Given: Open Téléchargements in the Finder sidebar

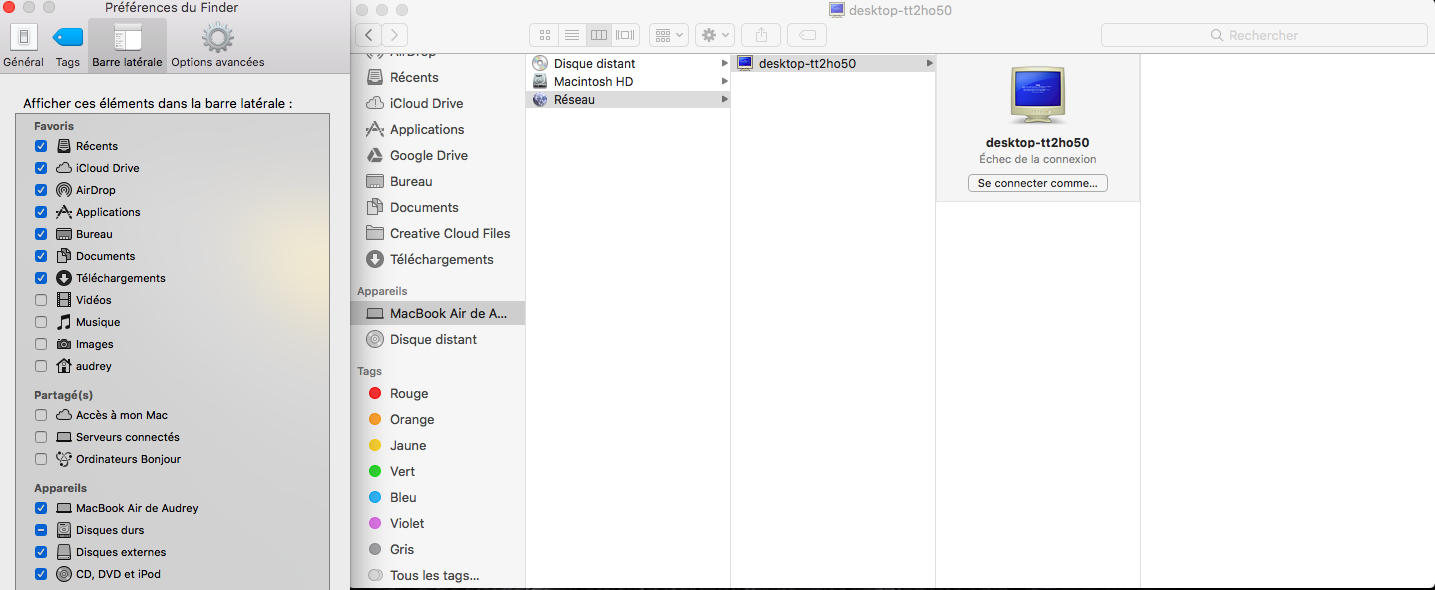Looking at the screenshot, I should 437,259.
